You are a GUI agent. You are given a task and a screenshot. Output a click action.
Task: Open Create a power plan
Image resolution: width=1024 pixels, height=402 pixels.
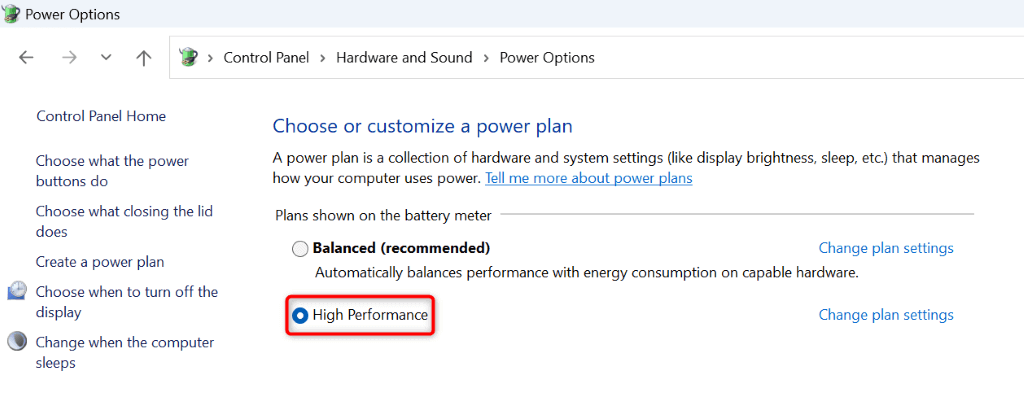(x=100, y=262)
